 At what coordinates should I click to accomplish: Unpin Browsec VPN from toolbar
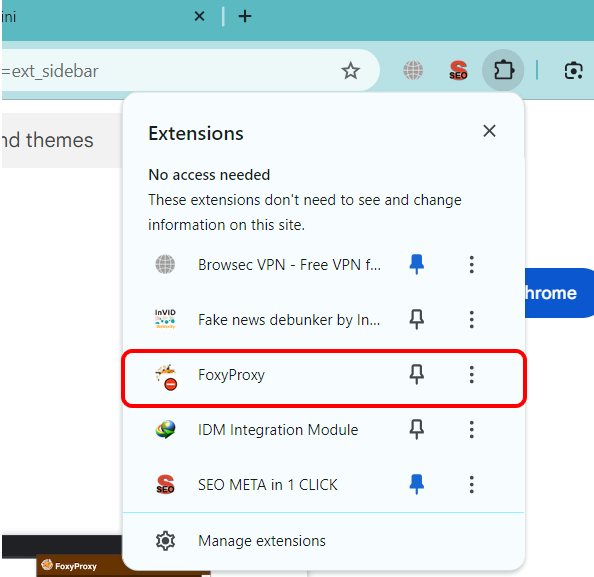pyautogui.click(x=416, y=264)
